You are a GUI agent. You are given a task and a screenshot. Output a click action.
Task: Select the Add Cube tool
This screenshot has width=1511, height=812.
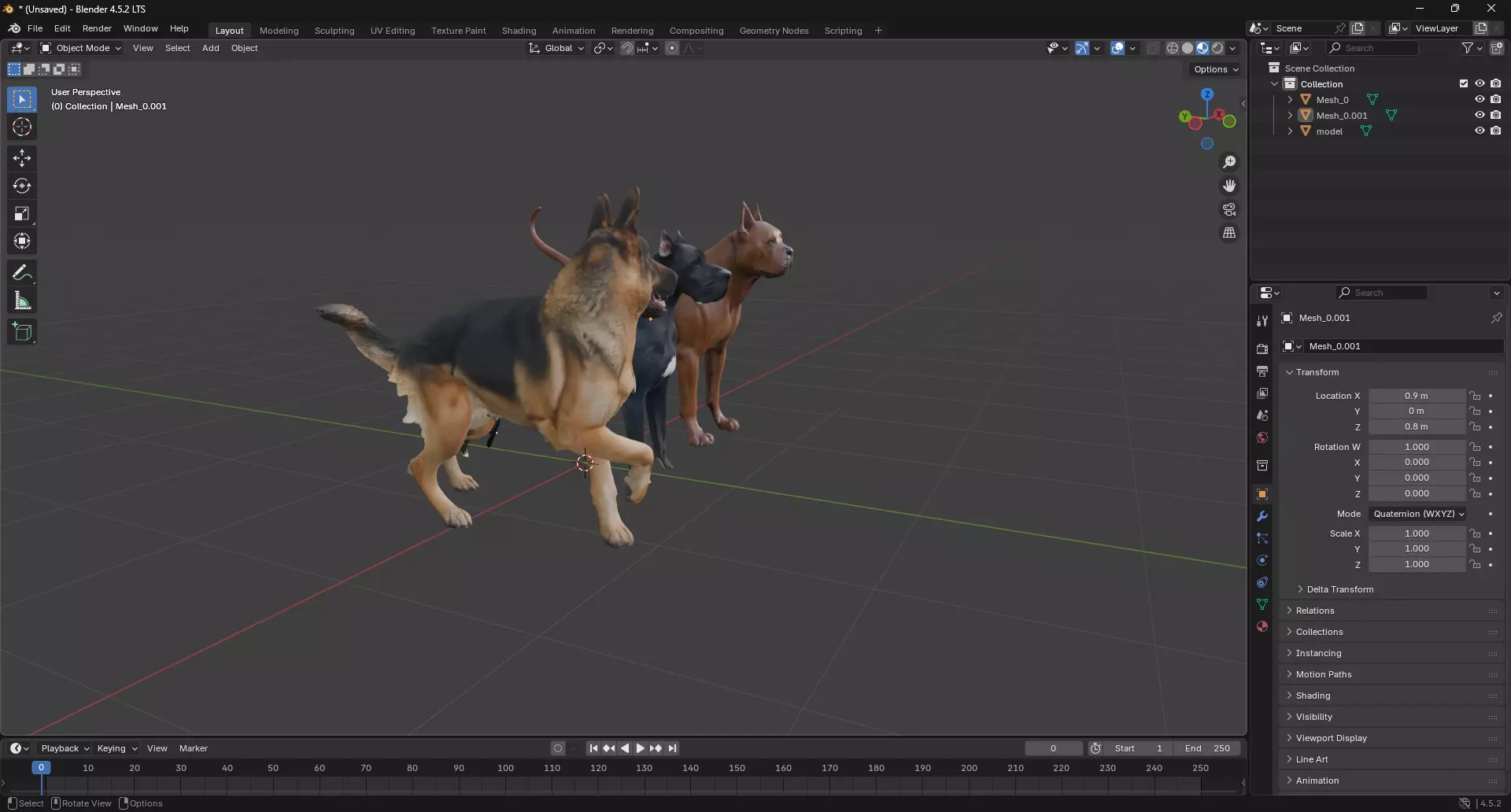tap(22, 332)
